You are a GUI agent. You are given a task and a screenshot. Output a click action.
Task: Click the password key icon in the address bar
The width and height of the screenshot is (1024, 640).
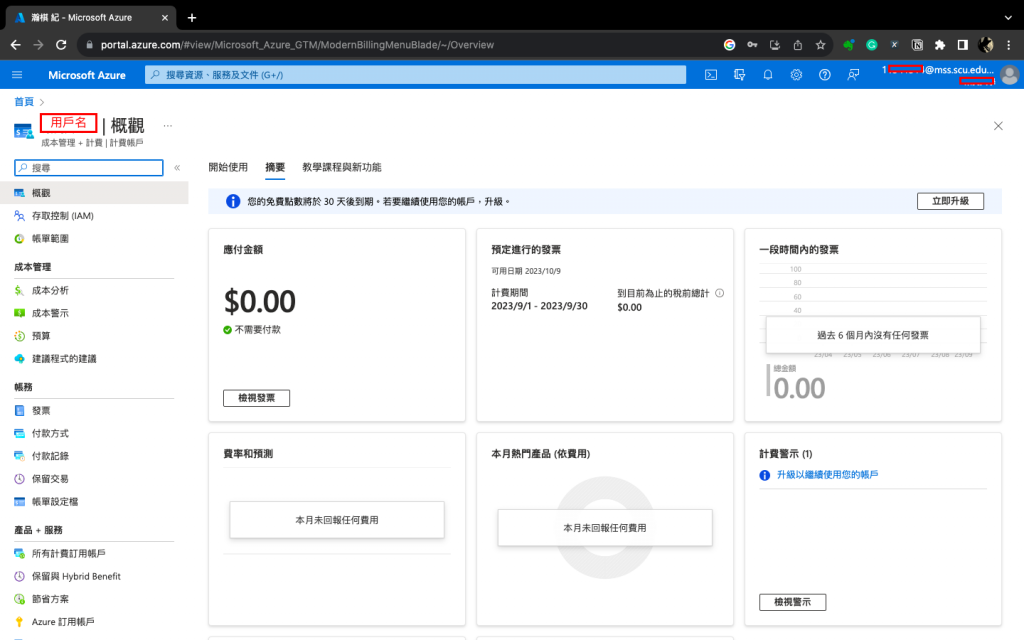(x=752, y=45)
